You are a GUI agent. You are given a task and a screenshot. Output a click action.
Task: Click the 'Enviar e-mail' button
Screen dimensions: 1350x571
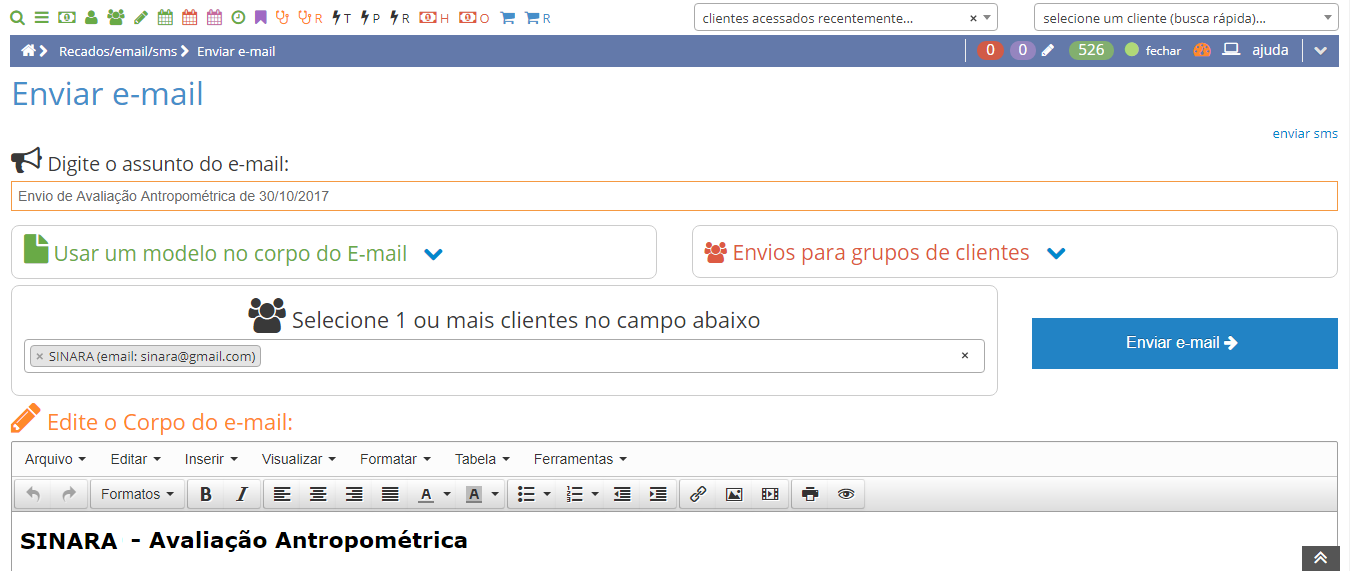1184,343
